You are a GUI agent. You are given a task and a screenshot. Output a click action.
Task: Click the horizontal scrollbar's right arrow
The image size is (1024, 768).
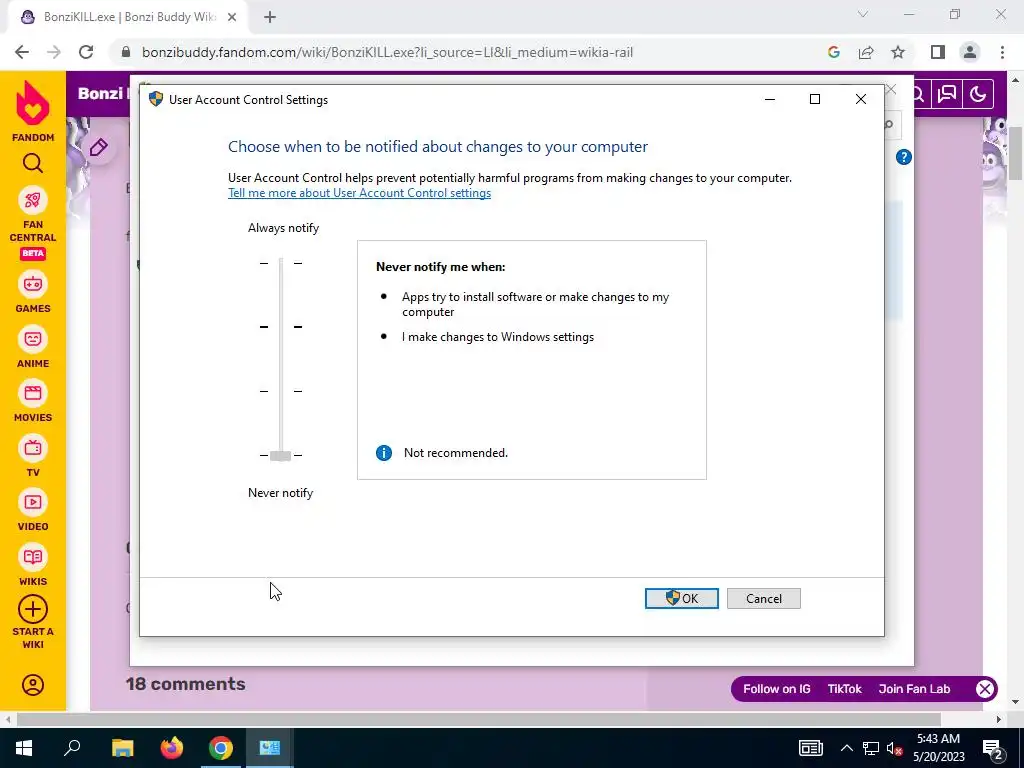(x=999, y=719)
